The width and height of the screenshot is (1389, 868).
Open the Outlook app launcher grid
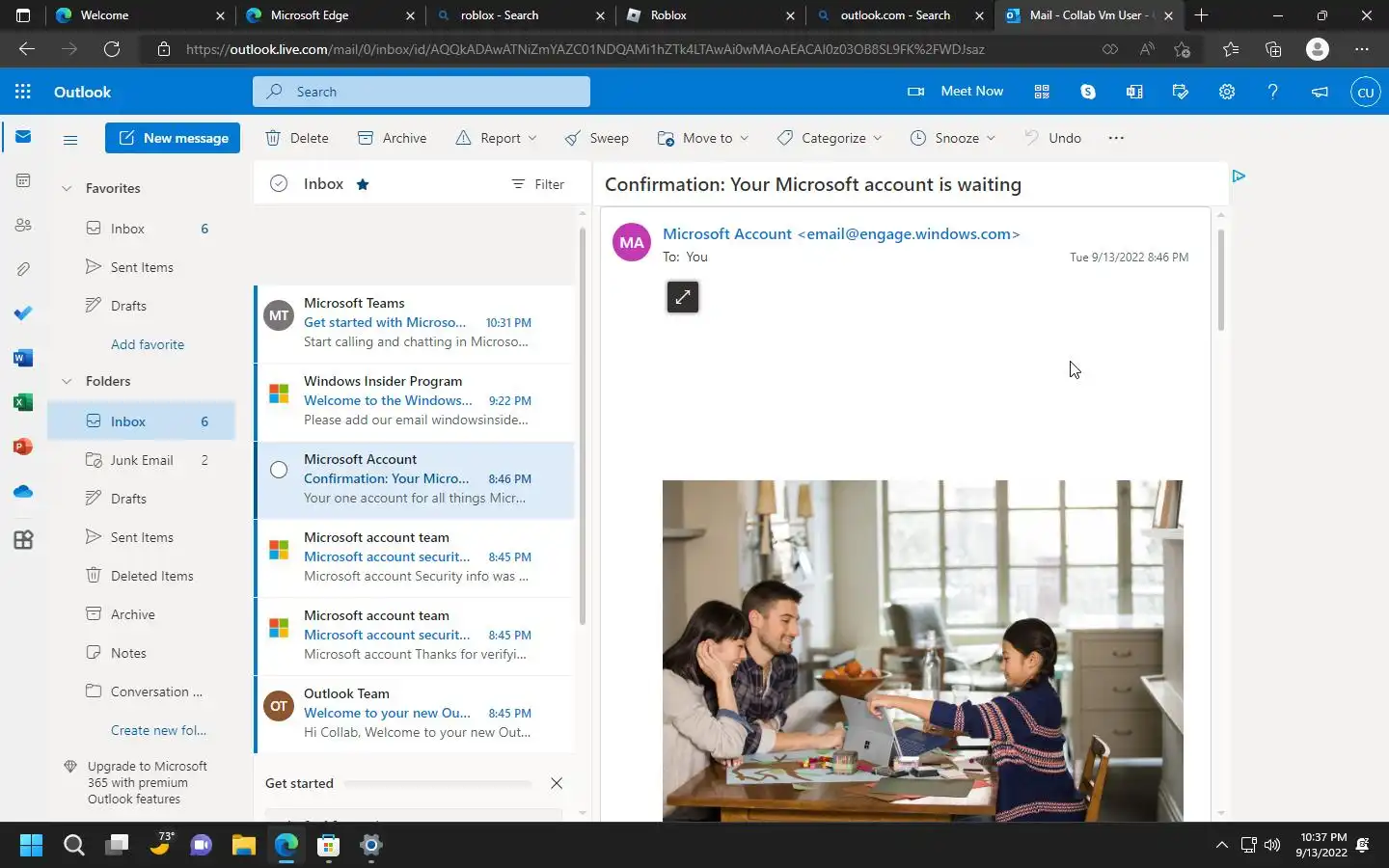(23, 92)
